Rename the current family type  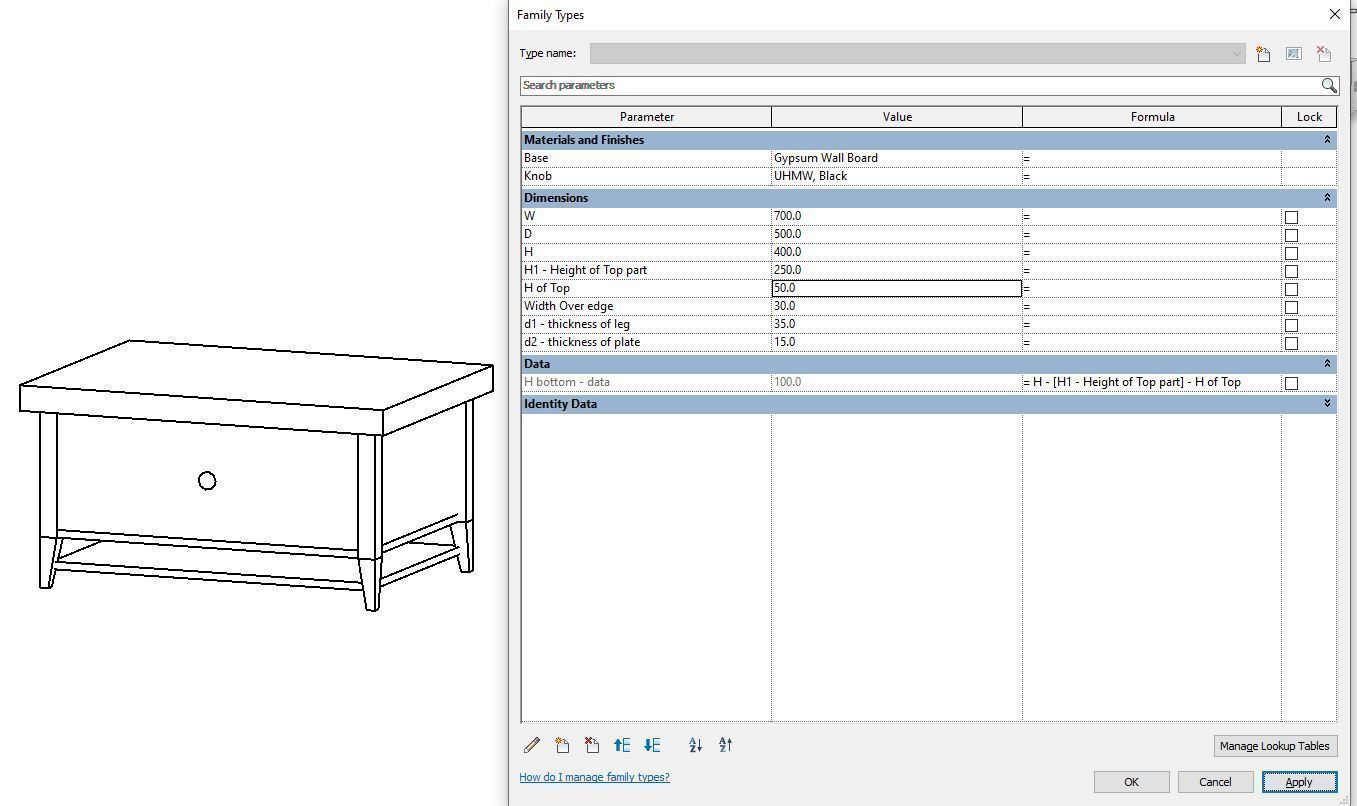click(1292, 54)
